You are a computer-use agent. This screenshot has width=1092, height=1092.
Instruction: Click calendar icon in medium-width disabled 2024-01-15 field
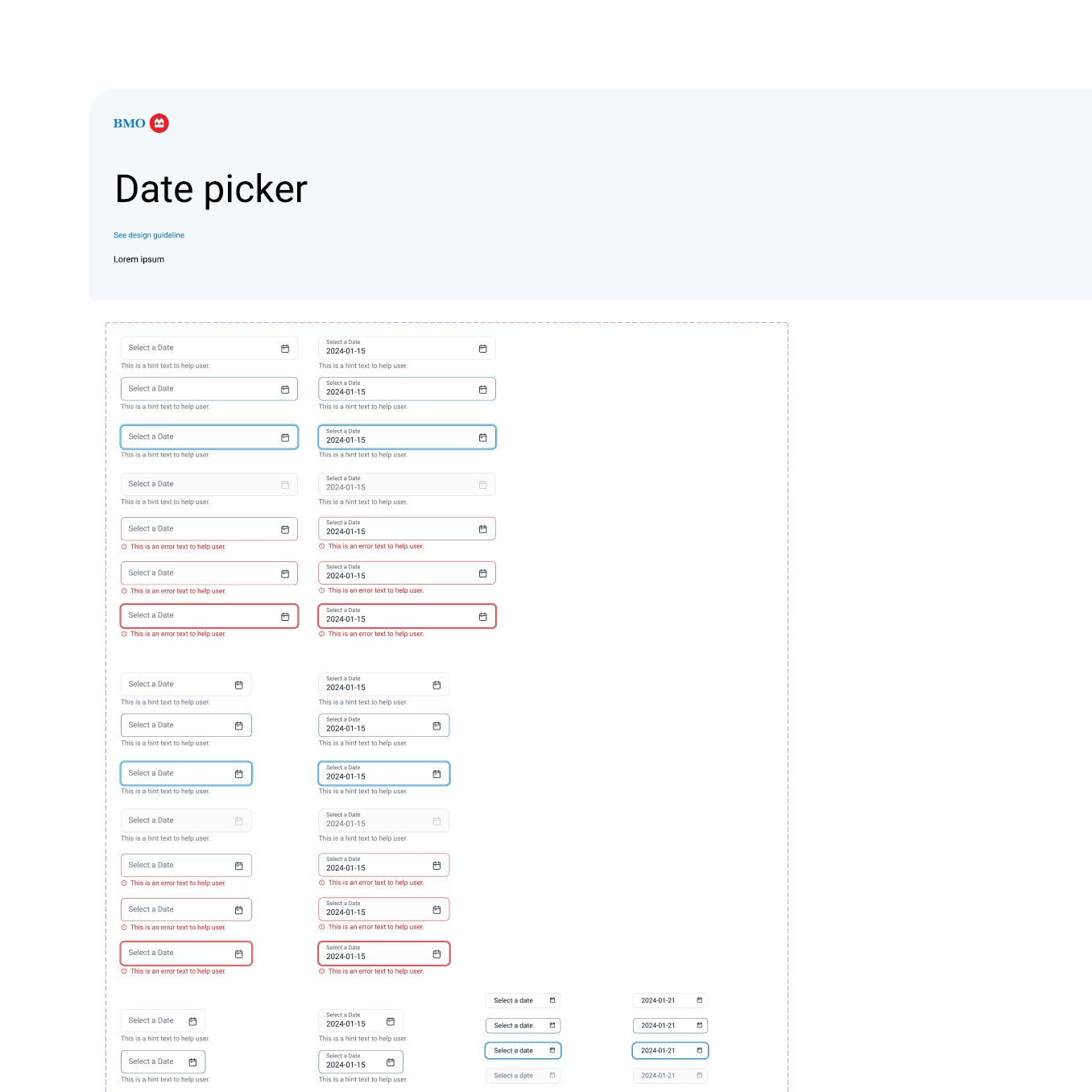pos(436,821)
